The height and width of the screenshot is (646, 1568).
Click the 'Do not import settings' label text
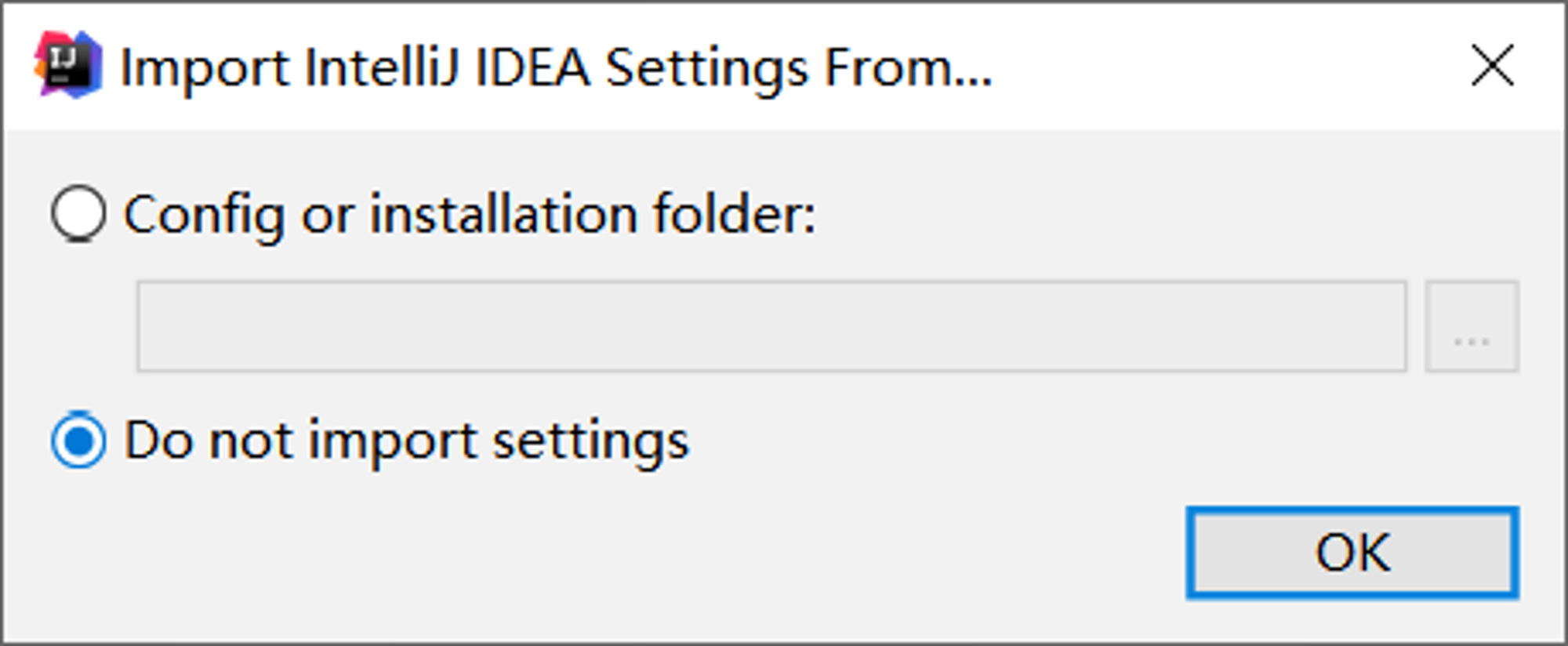(x=406, y=441)
